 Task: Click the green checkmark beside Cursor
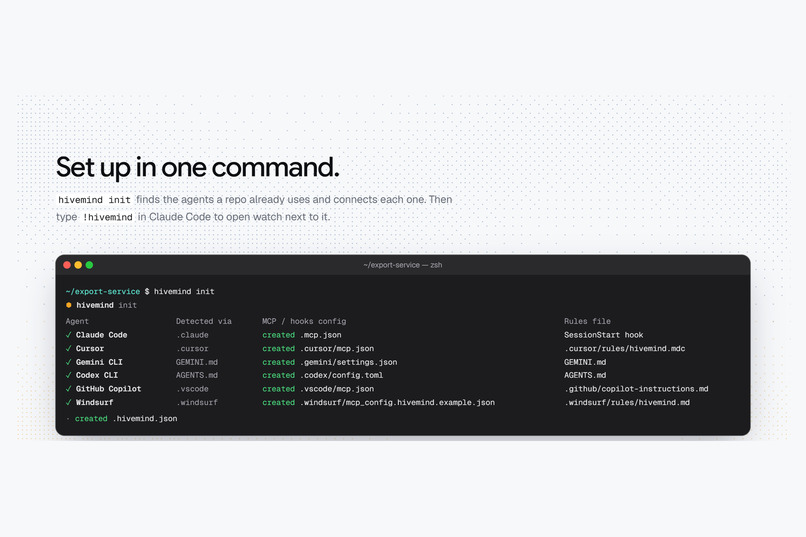pos(68,348)
